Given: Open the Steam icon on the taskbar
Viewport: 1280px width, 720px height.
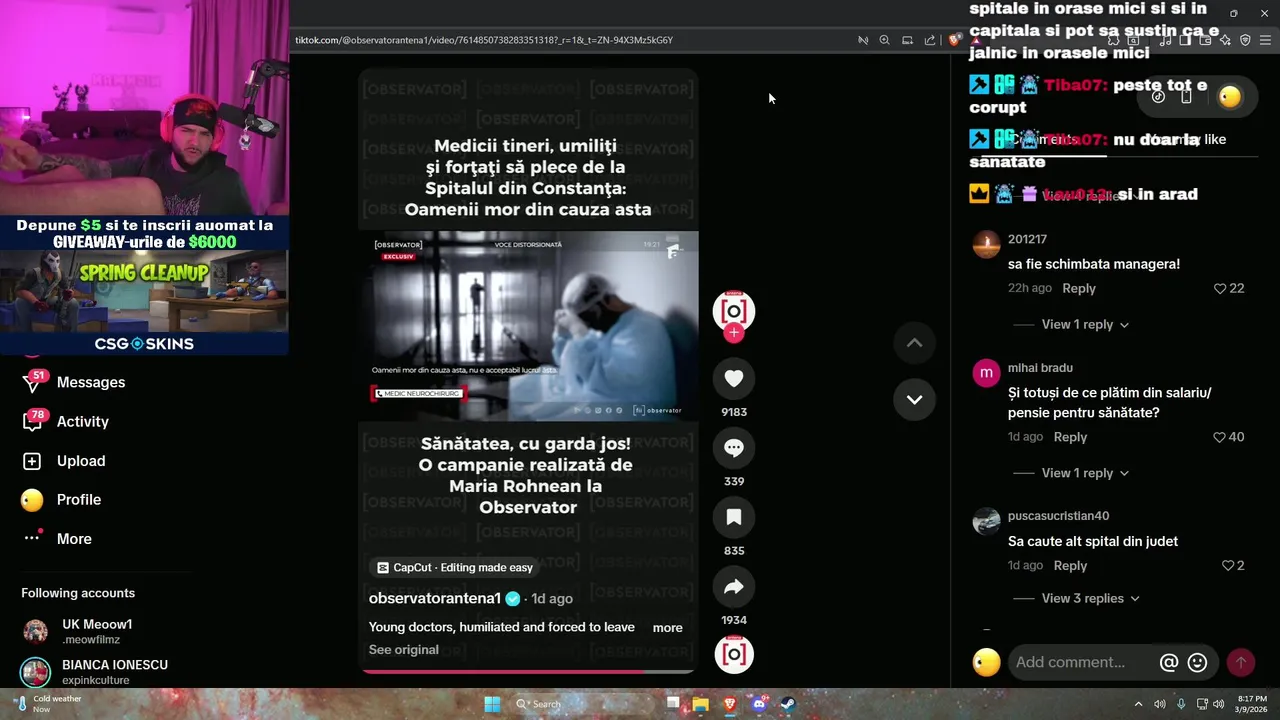Looking at the screenshot, I should 788,704.
